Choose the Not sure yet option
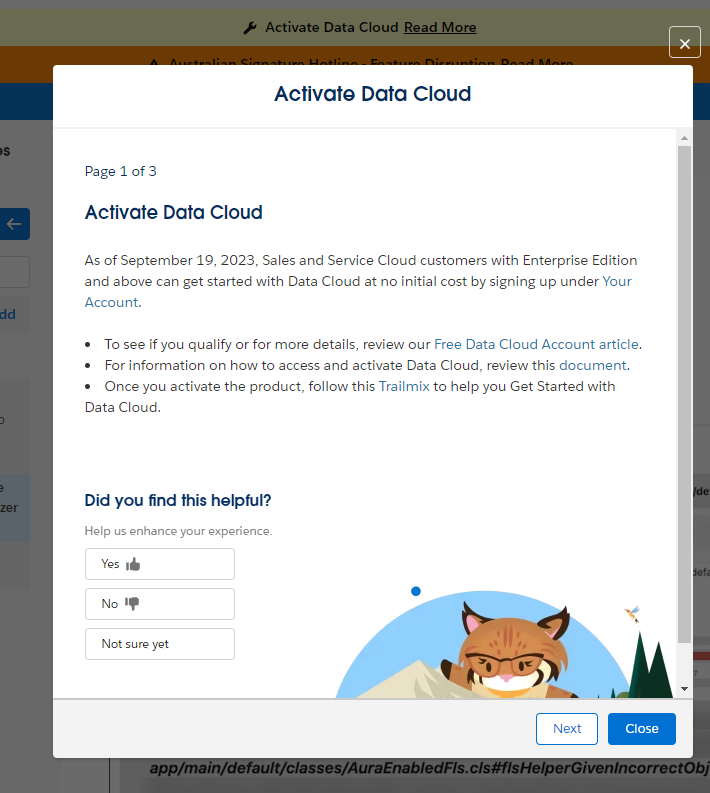Screen dimensions: 710x793 pos(160,644)
